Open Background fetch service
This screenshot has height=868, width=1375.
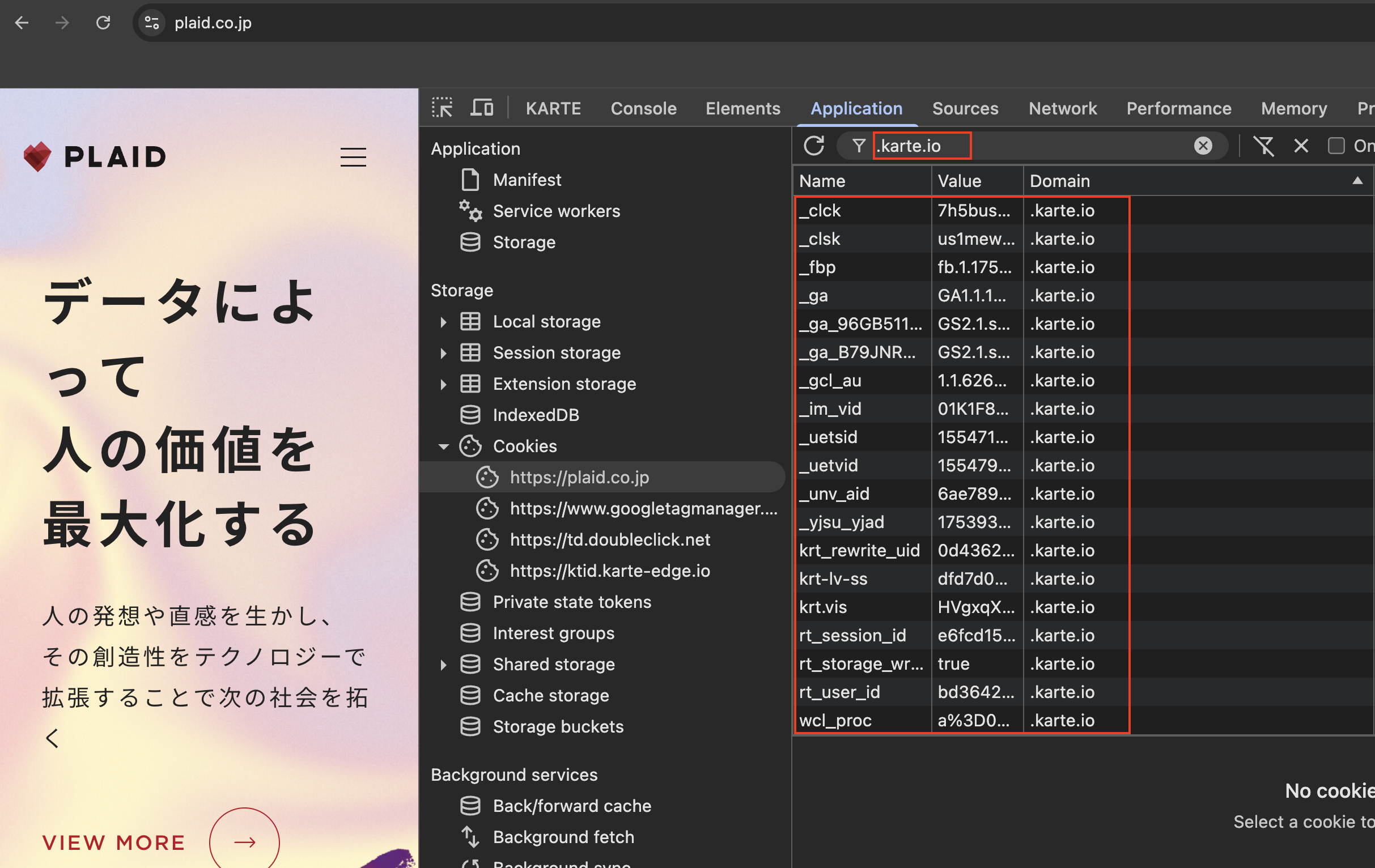click(x=563, y=837)
